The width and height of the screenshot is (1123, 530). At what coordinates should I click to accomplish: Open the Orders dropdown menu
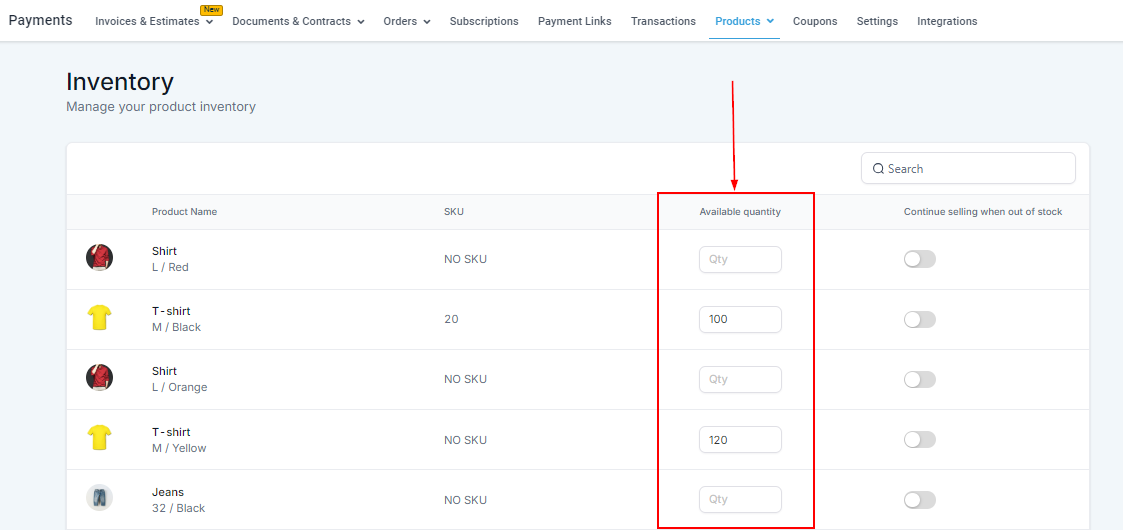tap(407, 21)
